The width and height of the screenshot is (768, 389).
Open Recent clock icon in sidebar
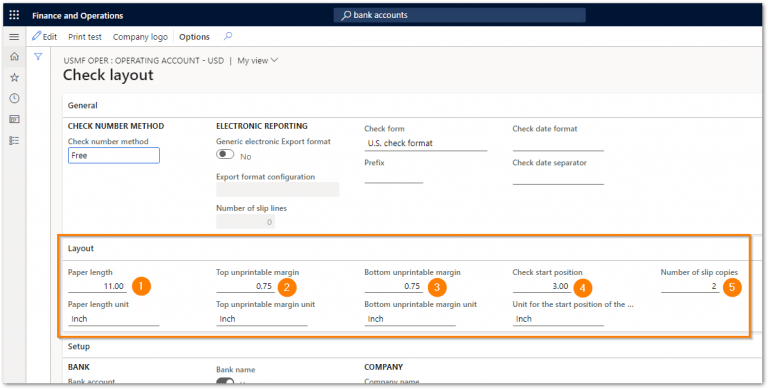click(14, 98)
